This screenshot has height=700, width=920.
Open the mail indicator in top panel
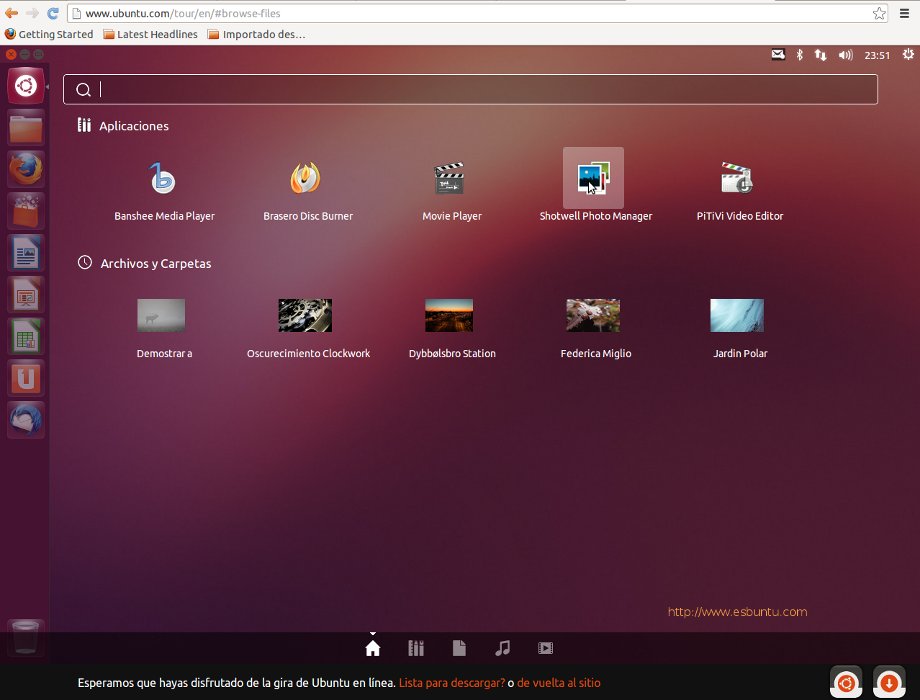[x=778, y=55]
